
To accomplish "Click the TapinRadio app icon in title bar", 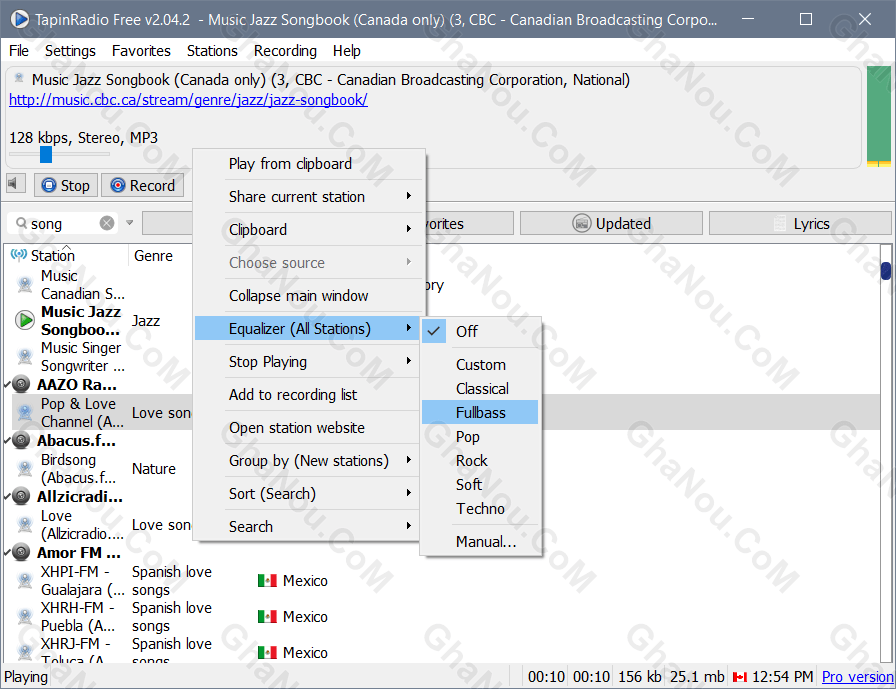I will pos(19,19).
